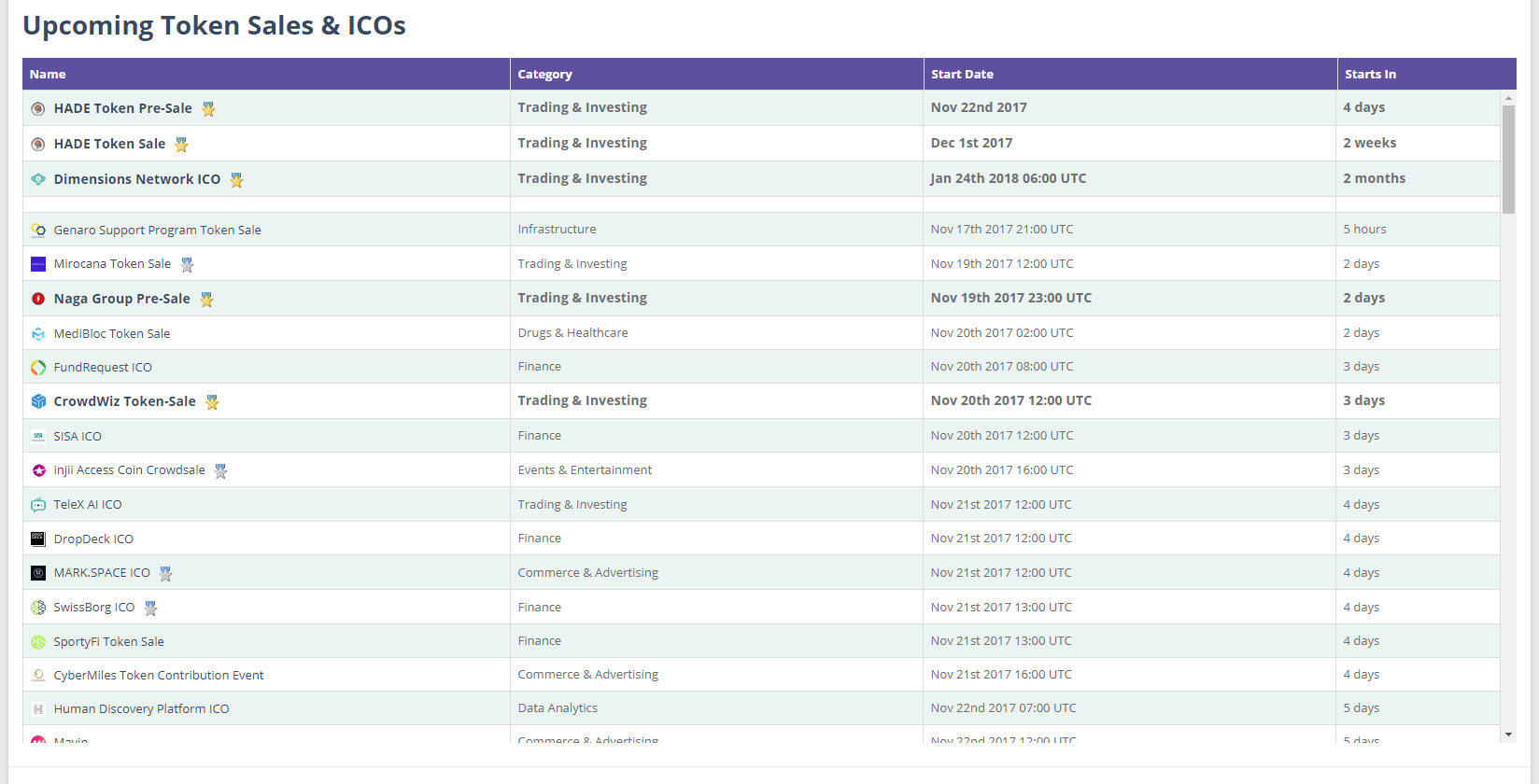Click the SwissBorg ICO logo icon
1539x784 pixels.
coord(38,608)
